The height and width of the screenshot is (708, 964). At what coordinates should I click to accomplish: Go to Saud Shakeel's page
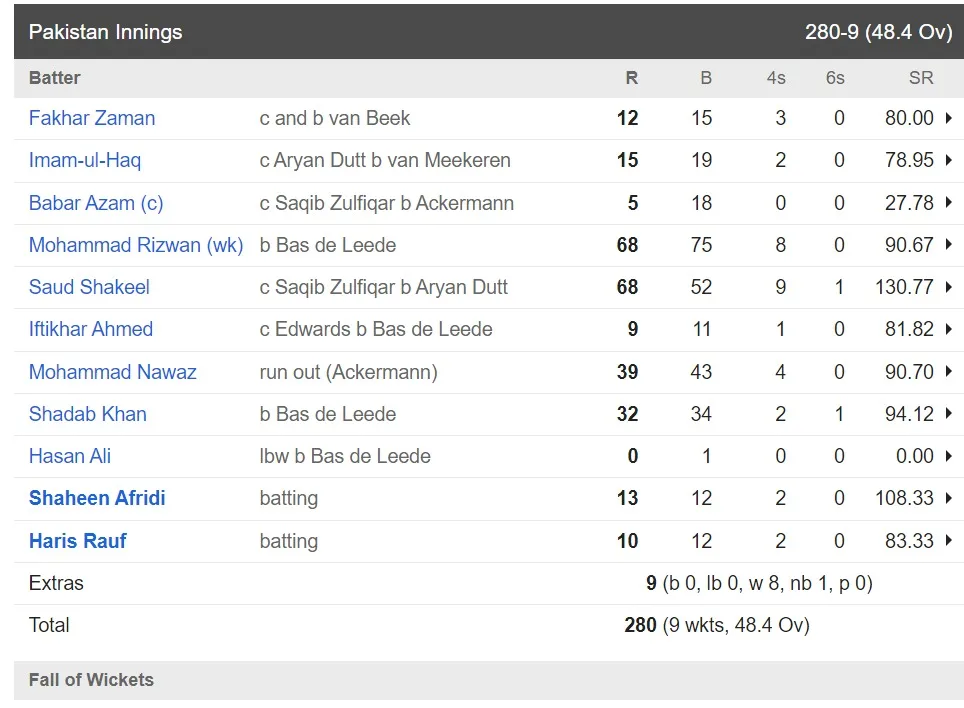(x=89, y=287)
